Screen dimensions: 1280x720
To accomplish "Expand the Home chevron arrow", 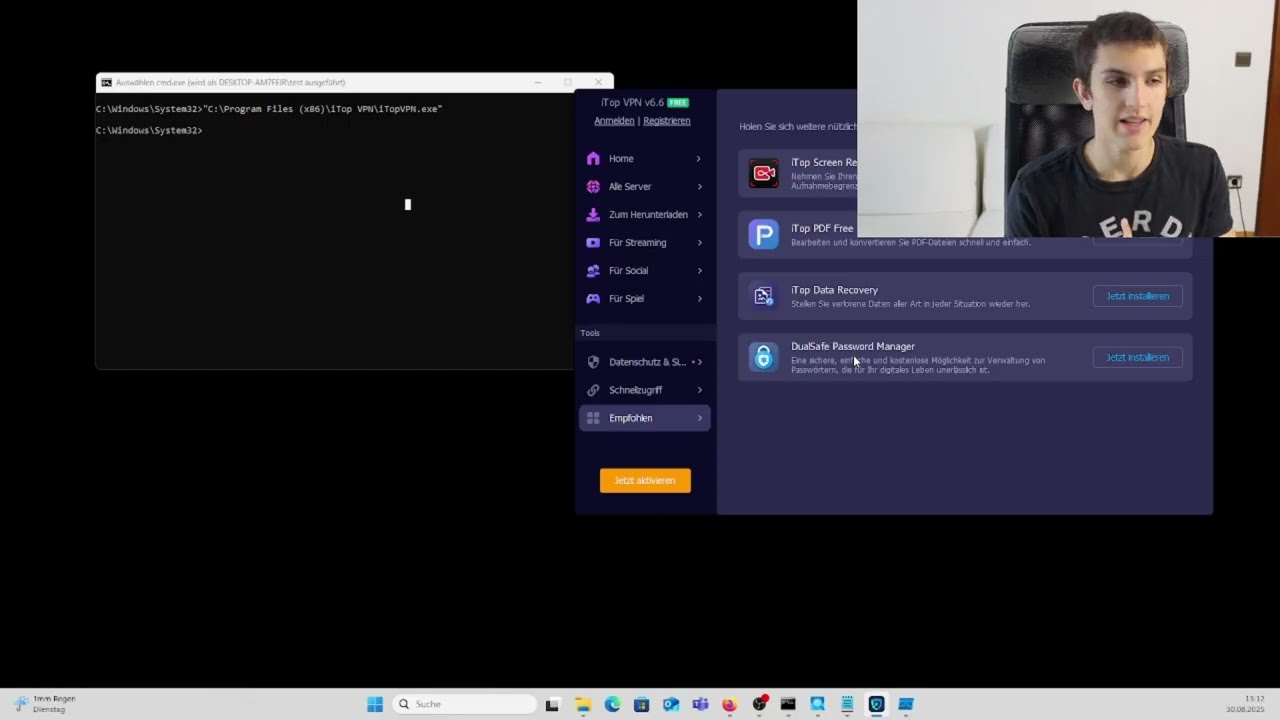I will 698,158.
